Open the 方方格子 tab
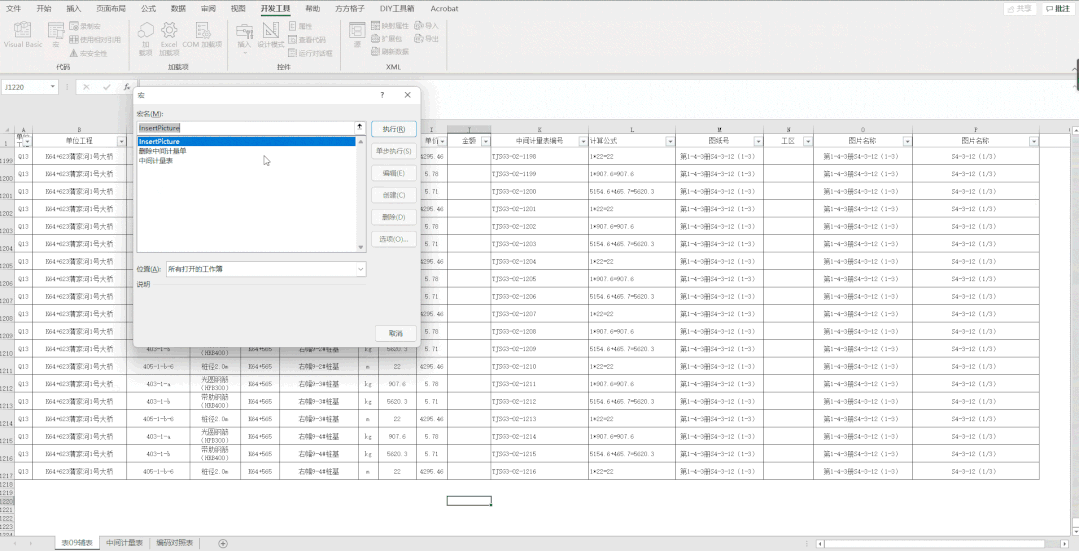This screenshot has height=551, width=1079. [x=351, y=9]
